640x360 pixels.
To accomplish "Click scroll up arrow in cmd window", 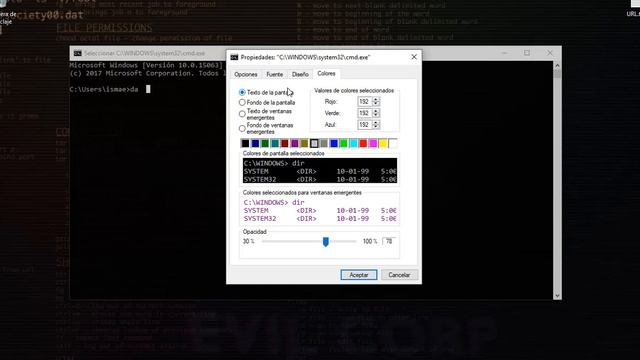I will pos(557,65).
